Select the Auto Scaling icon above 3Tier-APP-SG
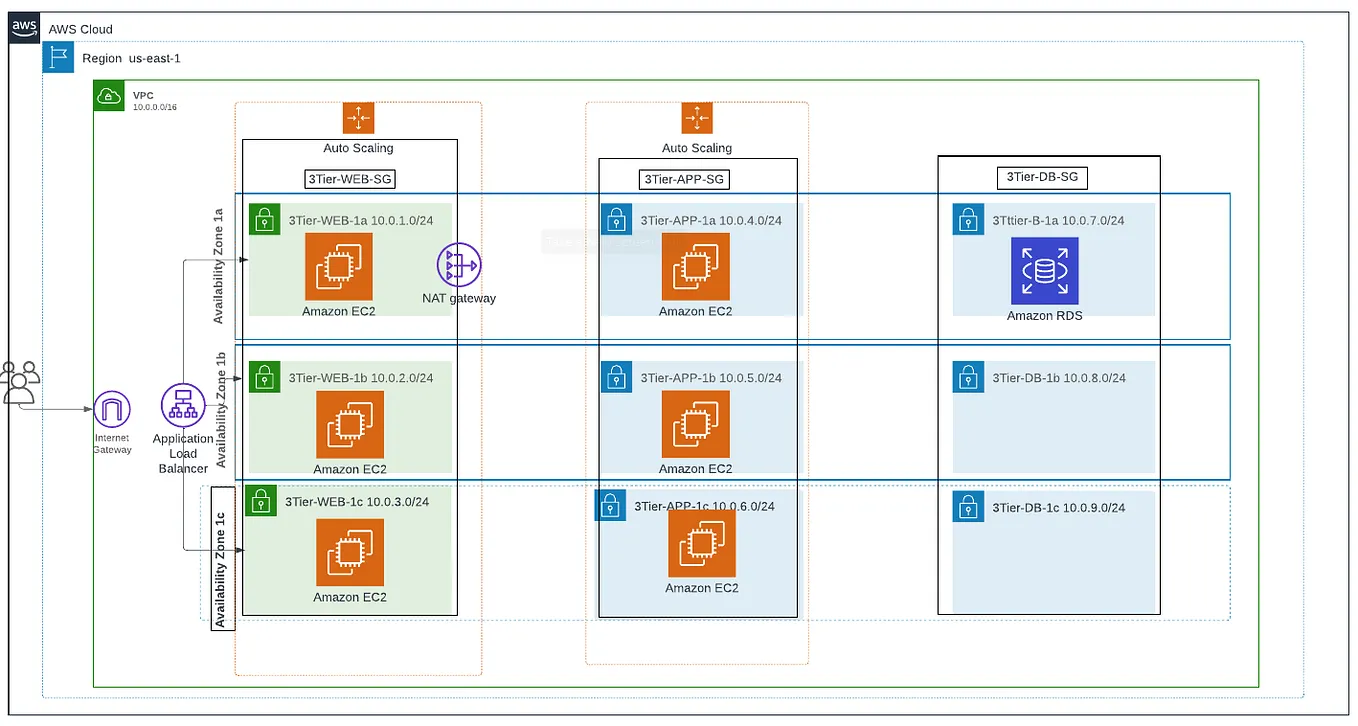Screen dimensions: 1358x726 pyautogui.click(x=697, y=117)
